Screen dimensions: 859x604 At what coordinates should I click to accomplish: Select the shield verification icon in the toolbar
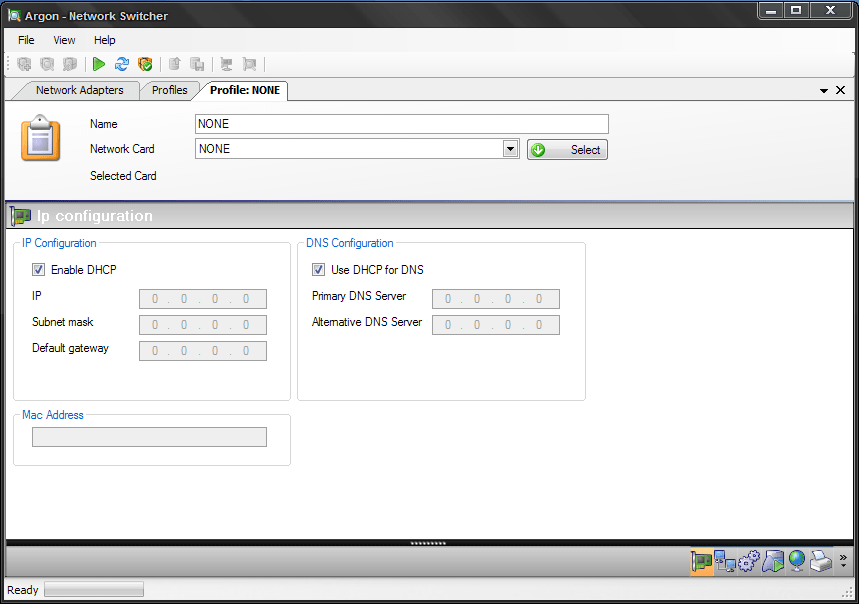pyautogui.click(x=145, y=64)
